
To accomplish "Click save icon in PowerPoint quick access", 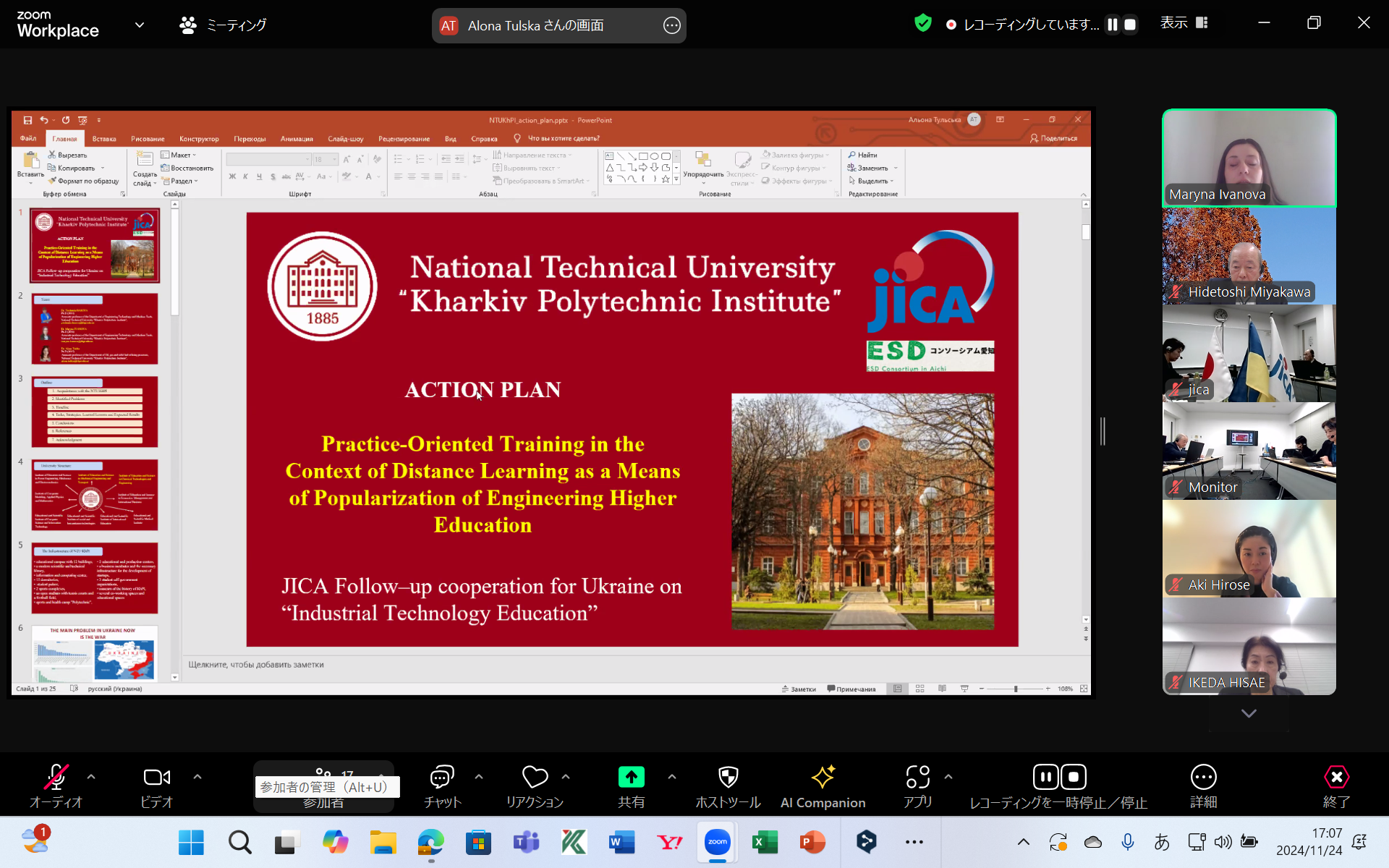I will (27, 120).
